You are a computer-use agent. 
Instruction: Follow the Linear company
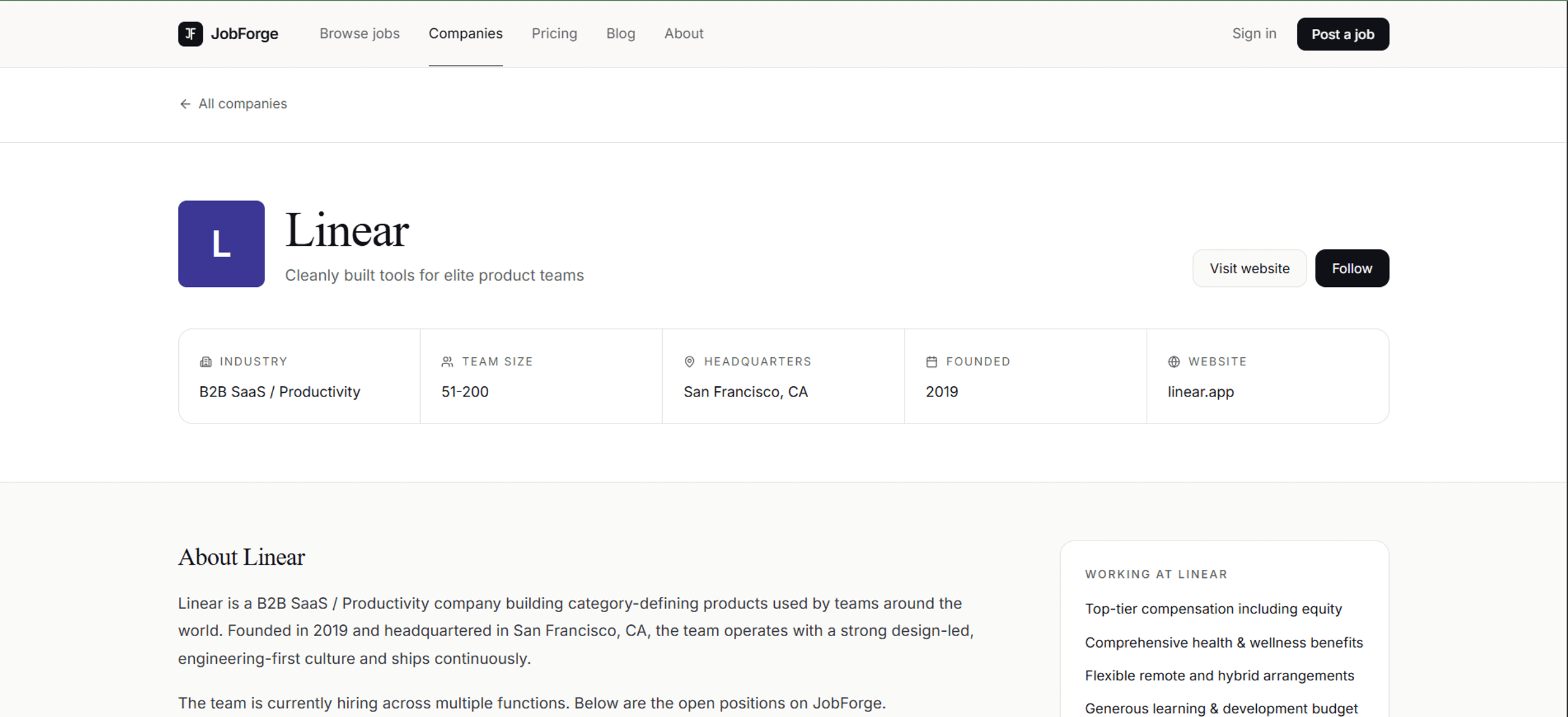[1352, 268]
